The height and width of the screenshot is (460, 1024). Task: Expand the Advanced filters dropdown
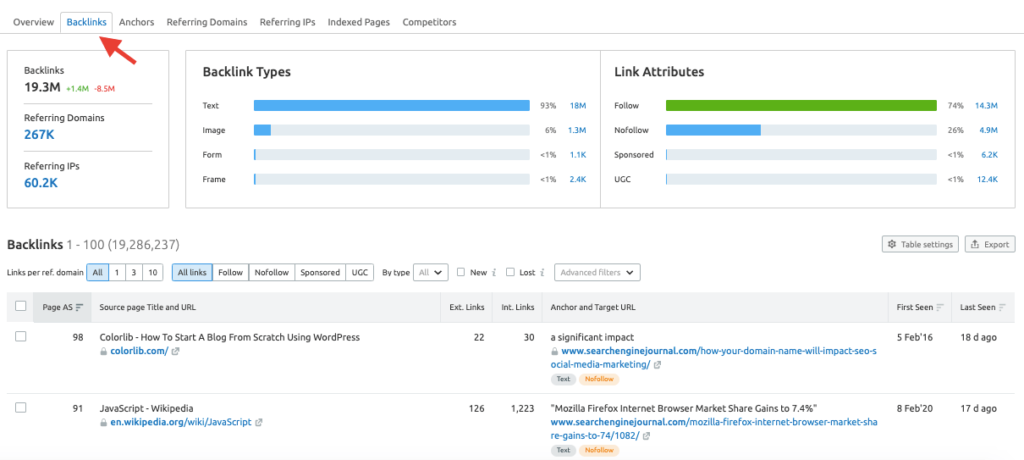[x=597, y=272]
